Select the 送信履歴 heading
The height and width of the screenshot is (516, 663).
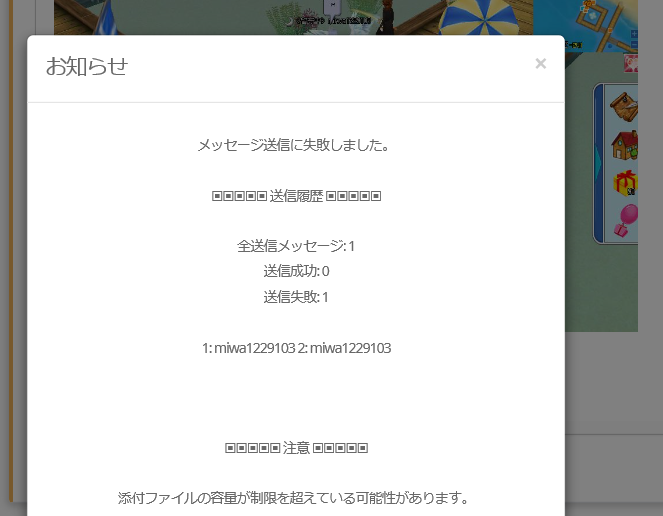(x=296, y=196)
